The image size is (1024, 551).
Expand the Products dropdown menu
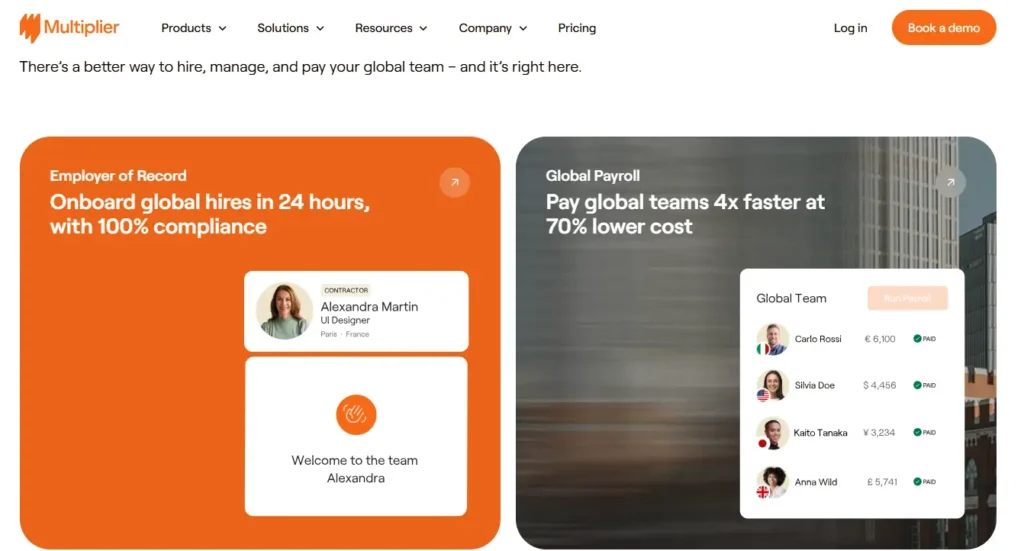click(194, 28)
